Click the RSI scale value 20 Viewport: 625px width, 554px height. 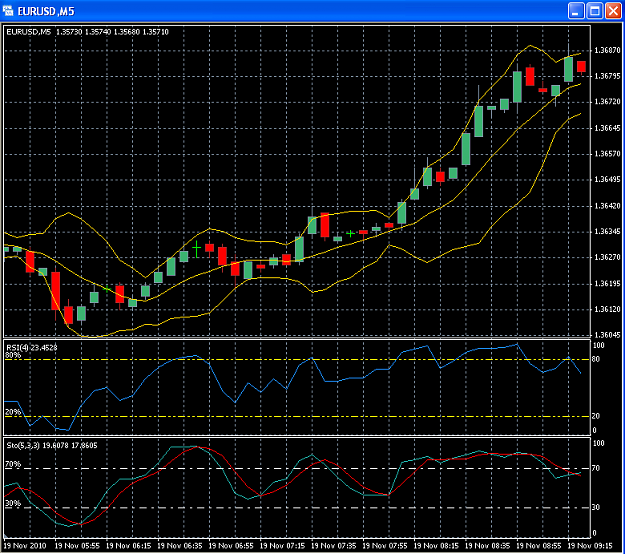coord(596,416)
